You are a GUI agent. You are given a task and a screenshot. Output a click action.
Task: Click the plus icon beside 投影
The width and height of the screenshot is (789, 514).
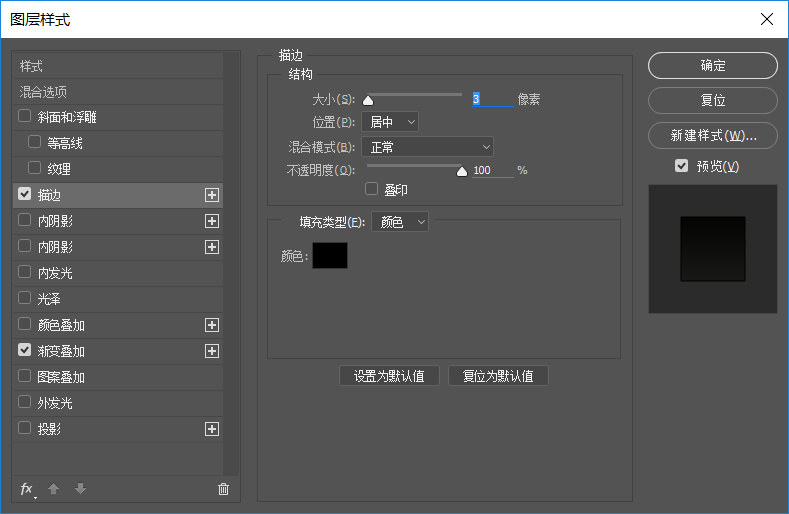click(x=212, y=429)
